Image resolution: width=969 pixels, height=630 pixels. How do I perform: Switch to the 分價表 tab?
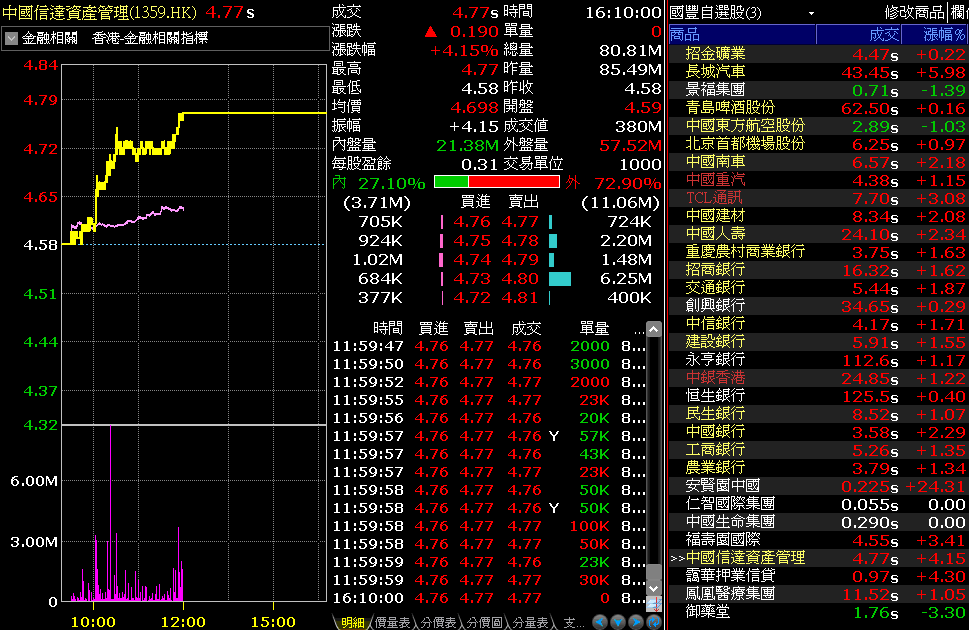tap(438, 623)
